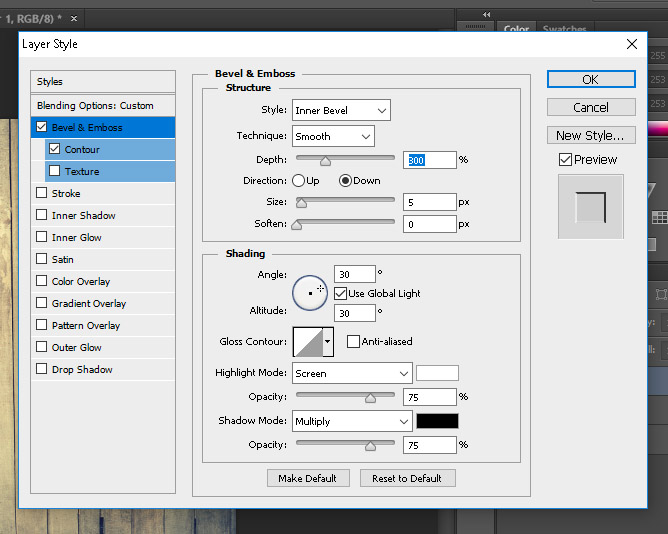Click the New Style... button
The height and width of the screenshot is (534, 668).
tap(590, 135)
